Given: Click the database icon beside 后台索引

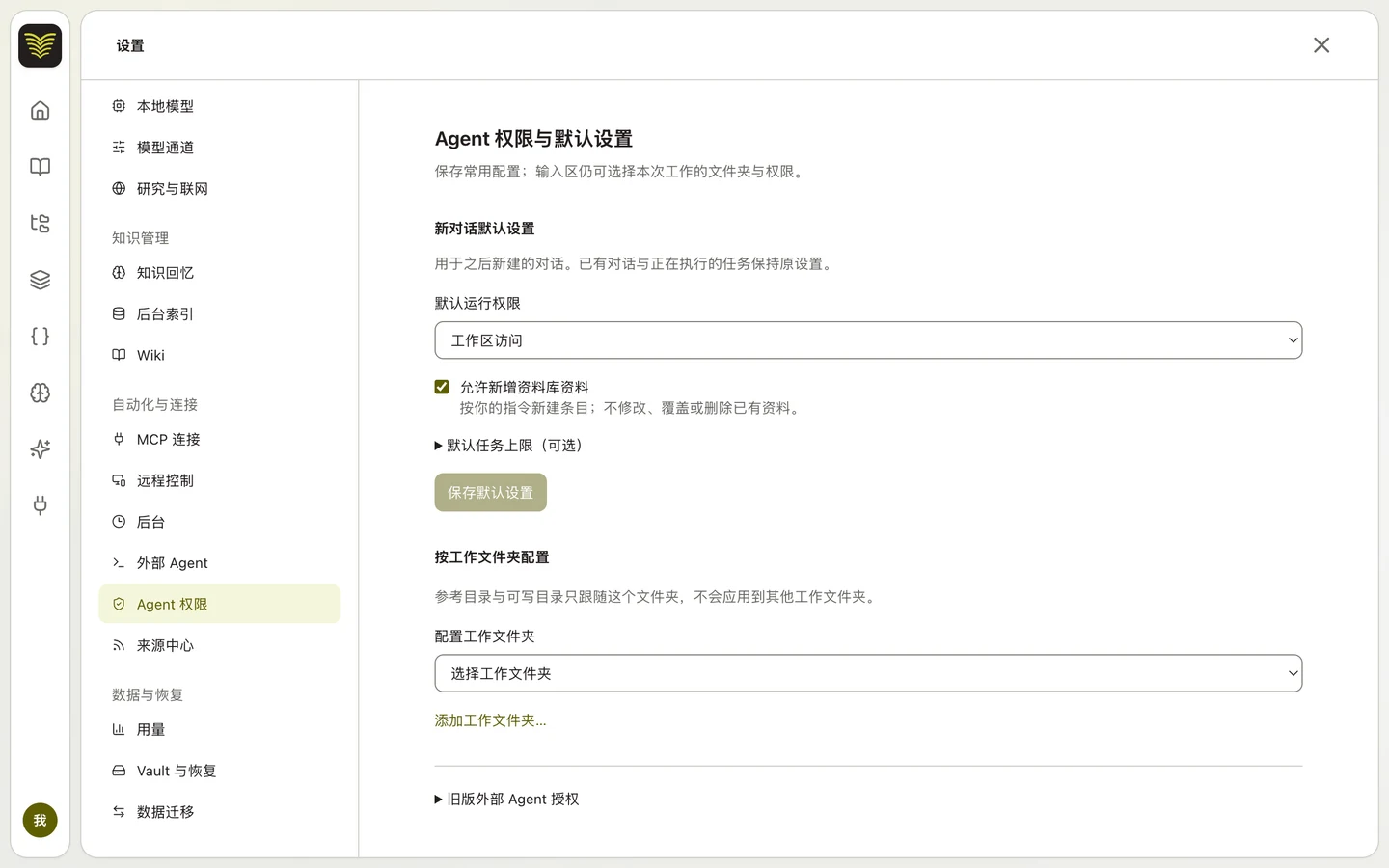Looking at the screenshot, I should 119,313.
